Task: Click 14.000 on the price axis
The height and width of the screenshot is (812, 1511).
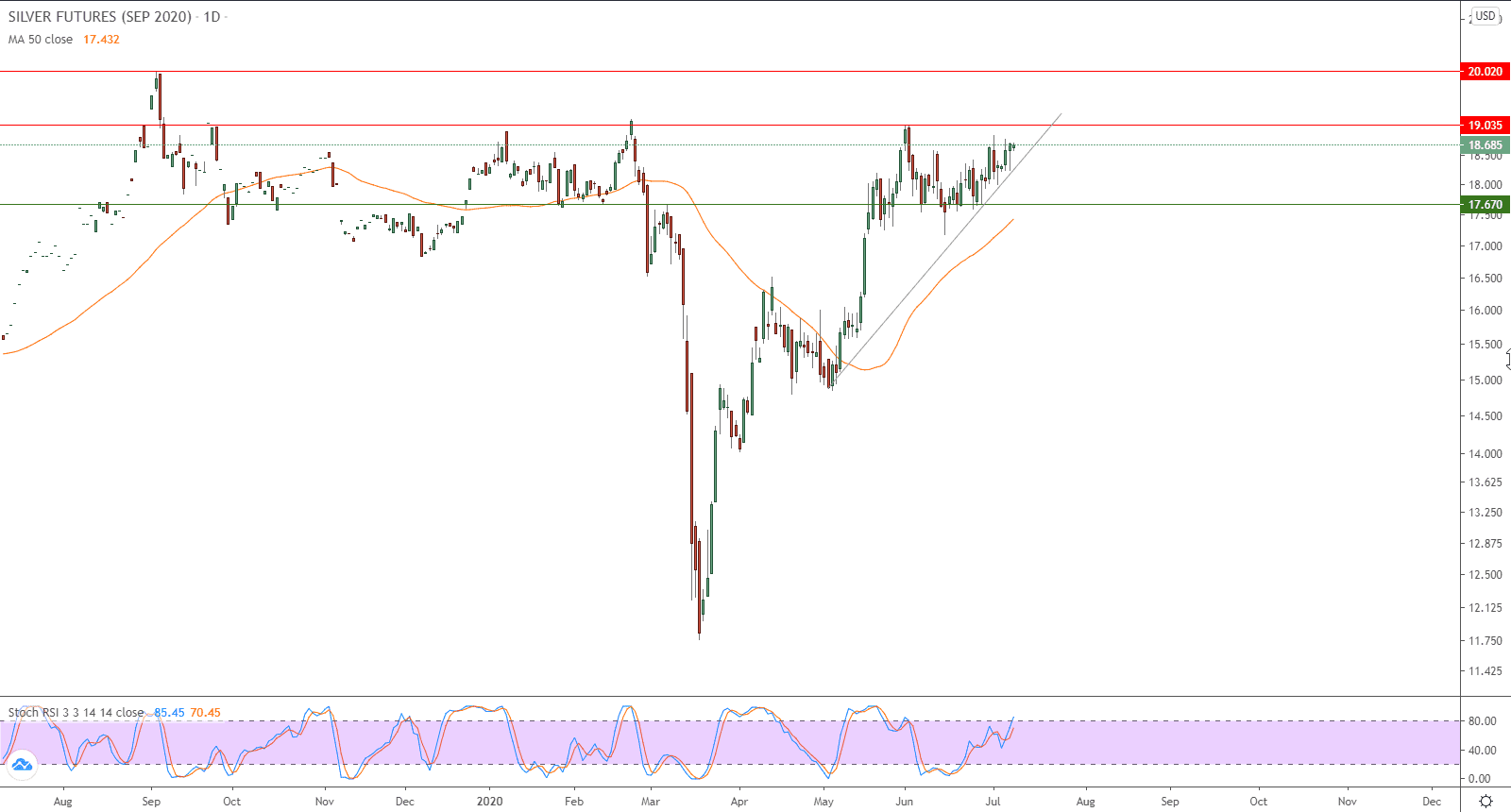Action: pos(1485,454)
